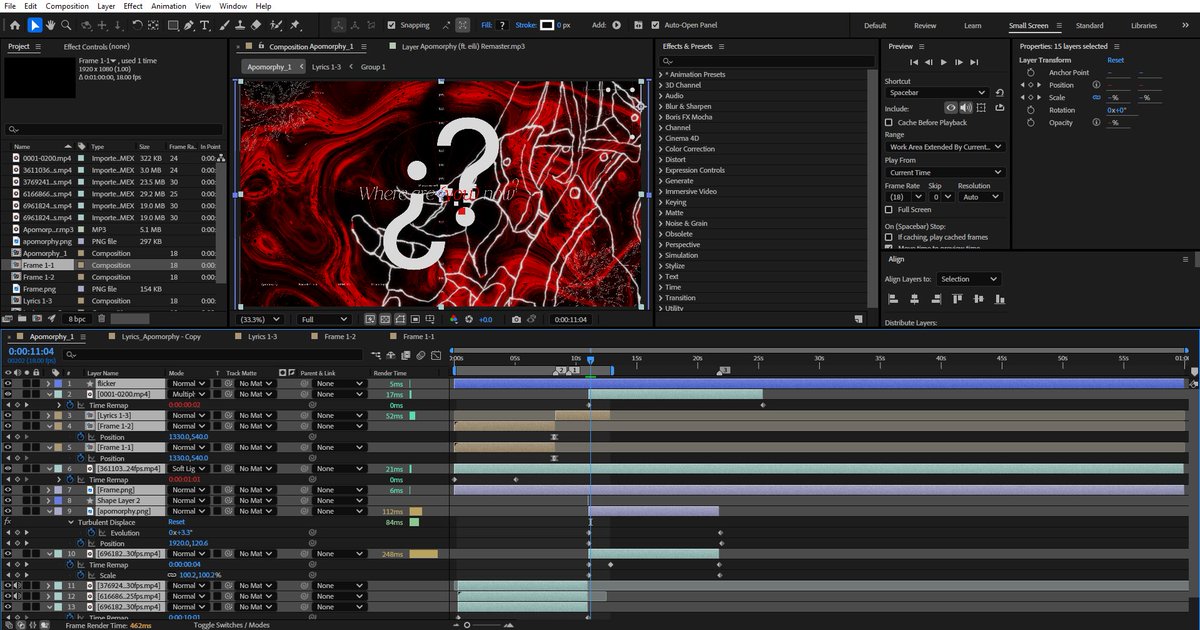1200x630 pixels.
Task: Open the Work Area Extended By Current range dropdown
Action: (944, 147)
